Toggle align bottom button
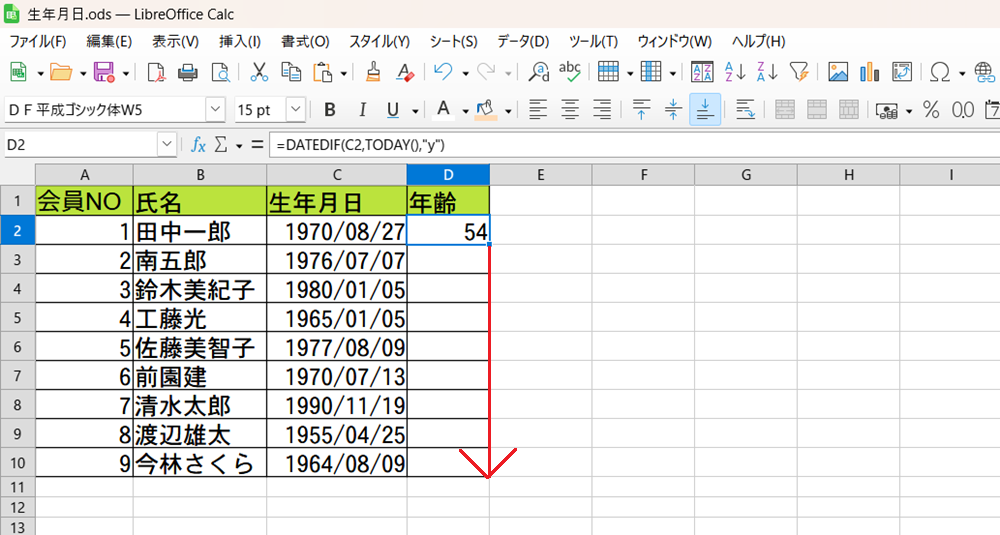This screenshot has height=535, width=1000. coord(705,110)
